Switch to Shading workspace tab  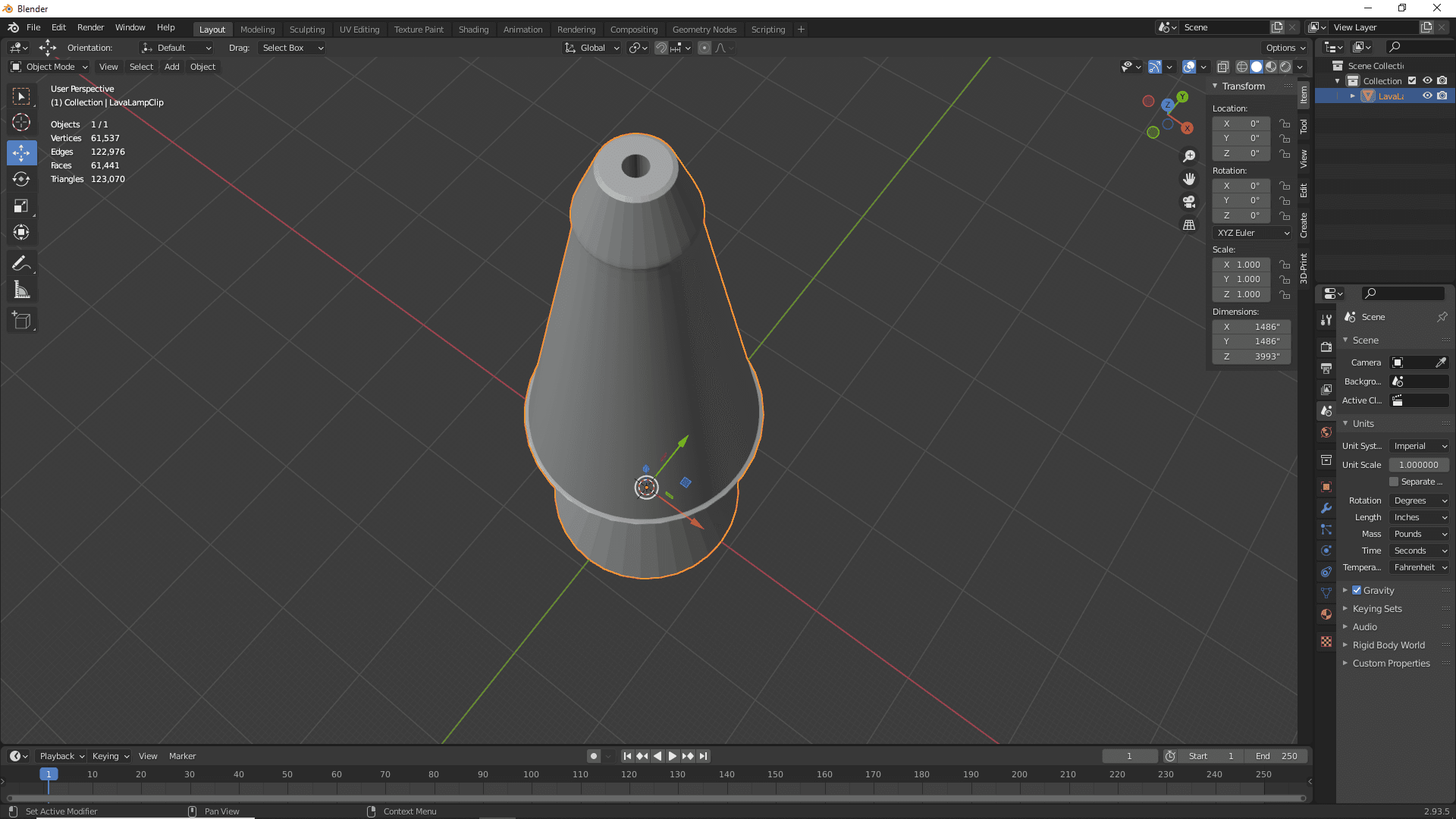coord(473,30)
